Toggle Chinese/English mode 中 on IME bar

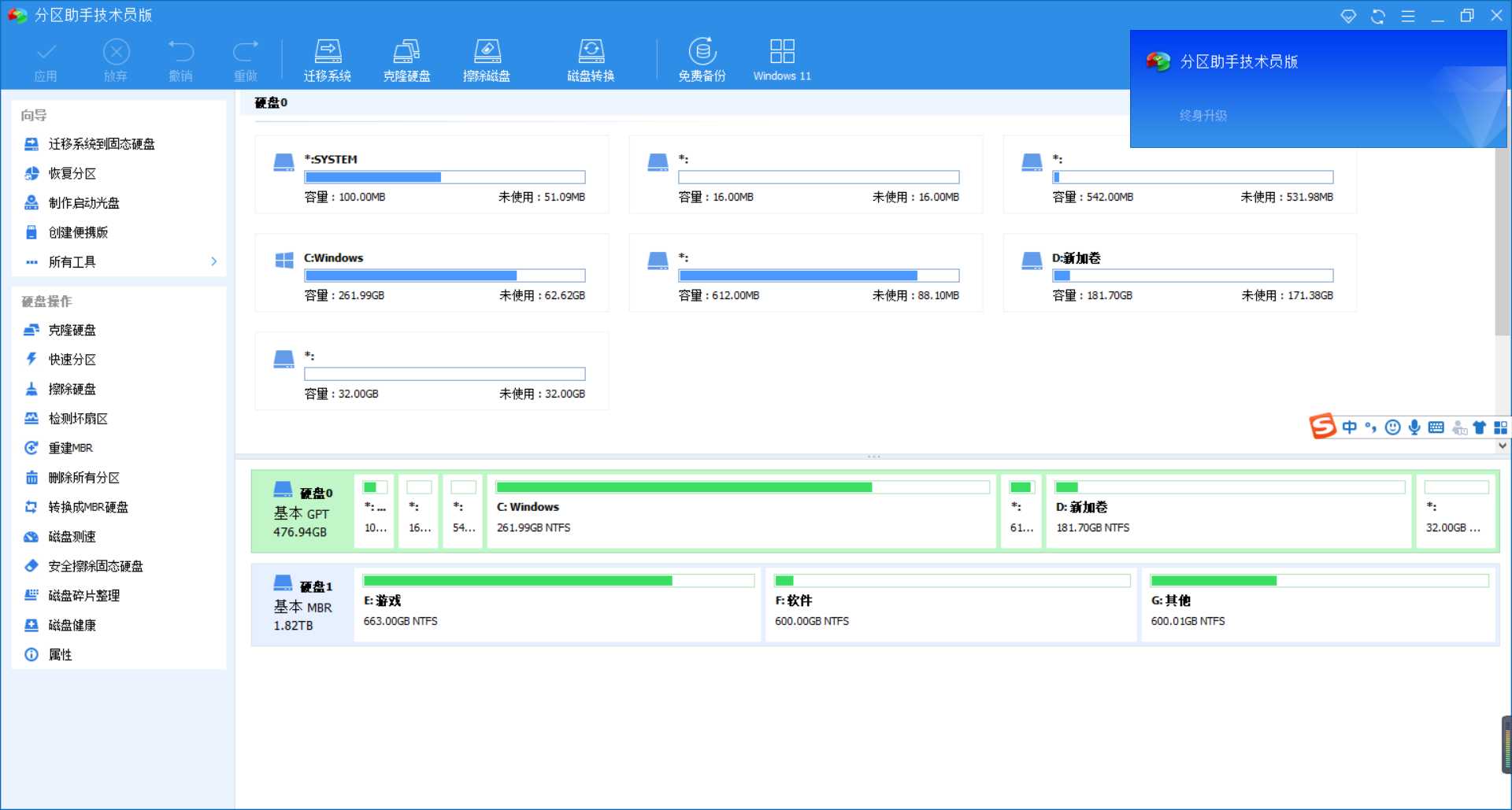pos(1350,427)
